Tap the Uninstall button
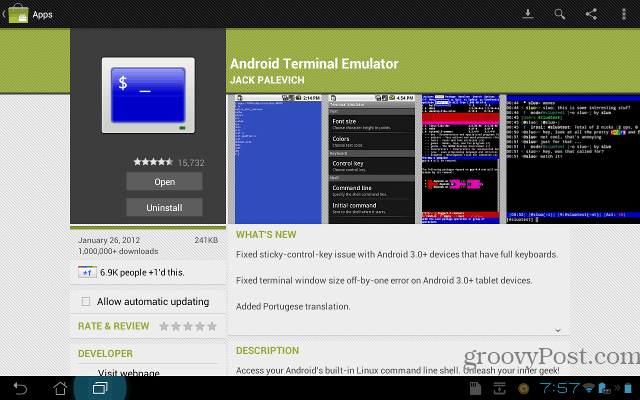Viewport: 640px width, 400px height. pos(164,207)
